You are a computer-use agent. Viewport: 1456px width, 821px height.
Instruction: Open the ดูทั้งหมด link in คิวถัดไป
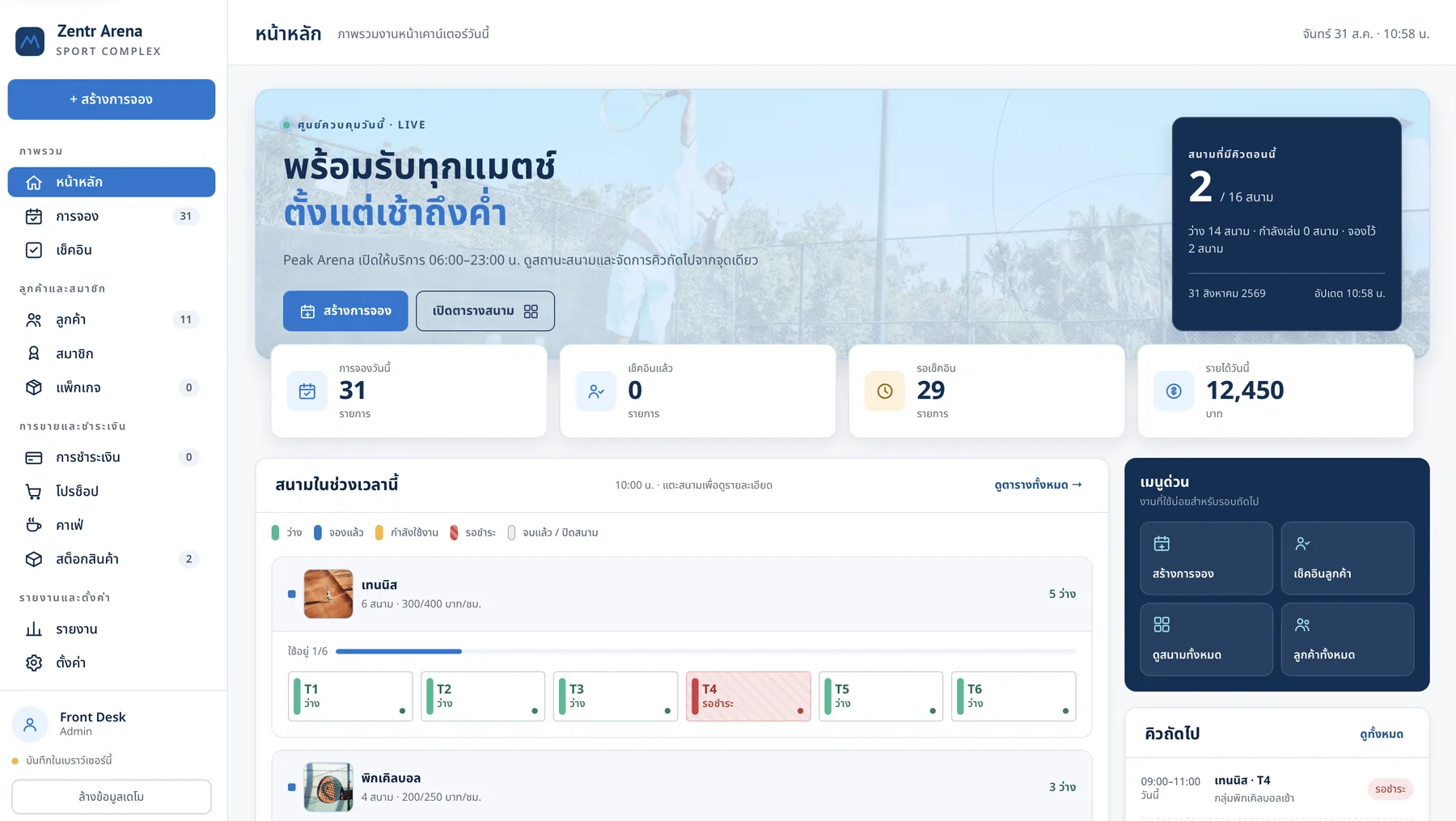[x=1382, y=734]
